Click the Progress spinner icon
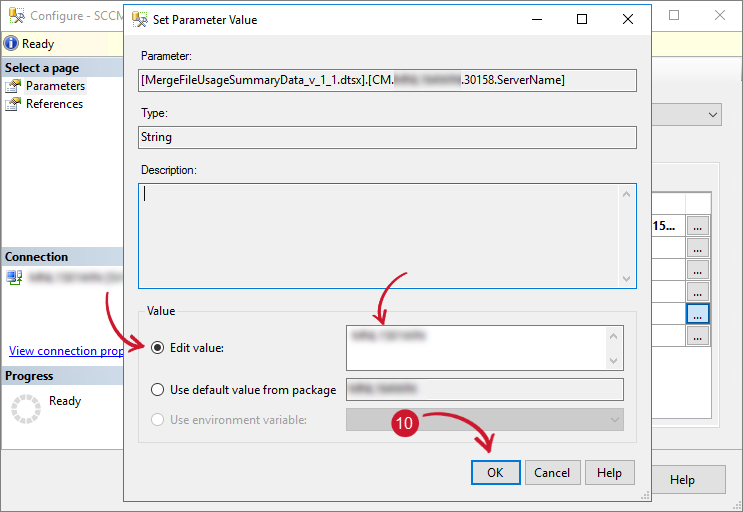This screenshot has height=512, width=743. tap(26, 409)
